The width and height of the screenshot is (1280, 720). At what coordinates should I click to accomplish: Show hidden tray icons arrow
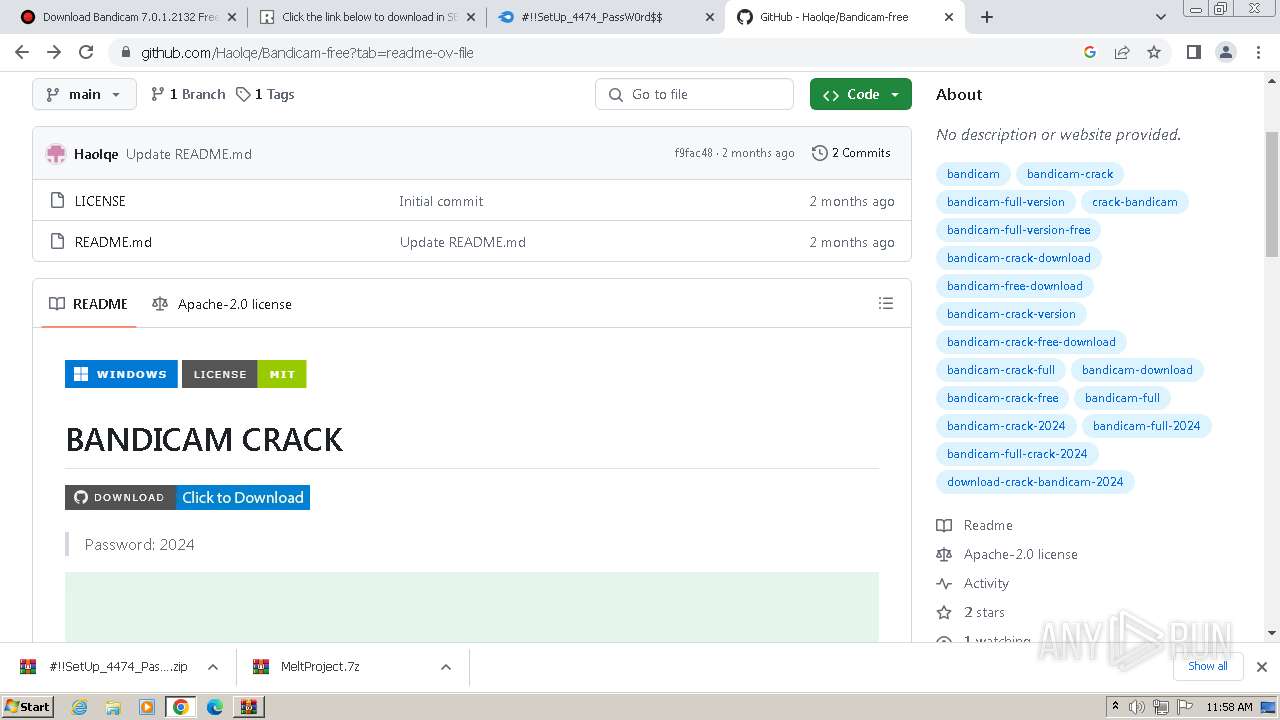coord(1115,707)
